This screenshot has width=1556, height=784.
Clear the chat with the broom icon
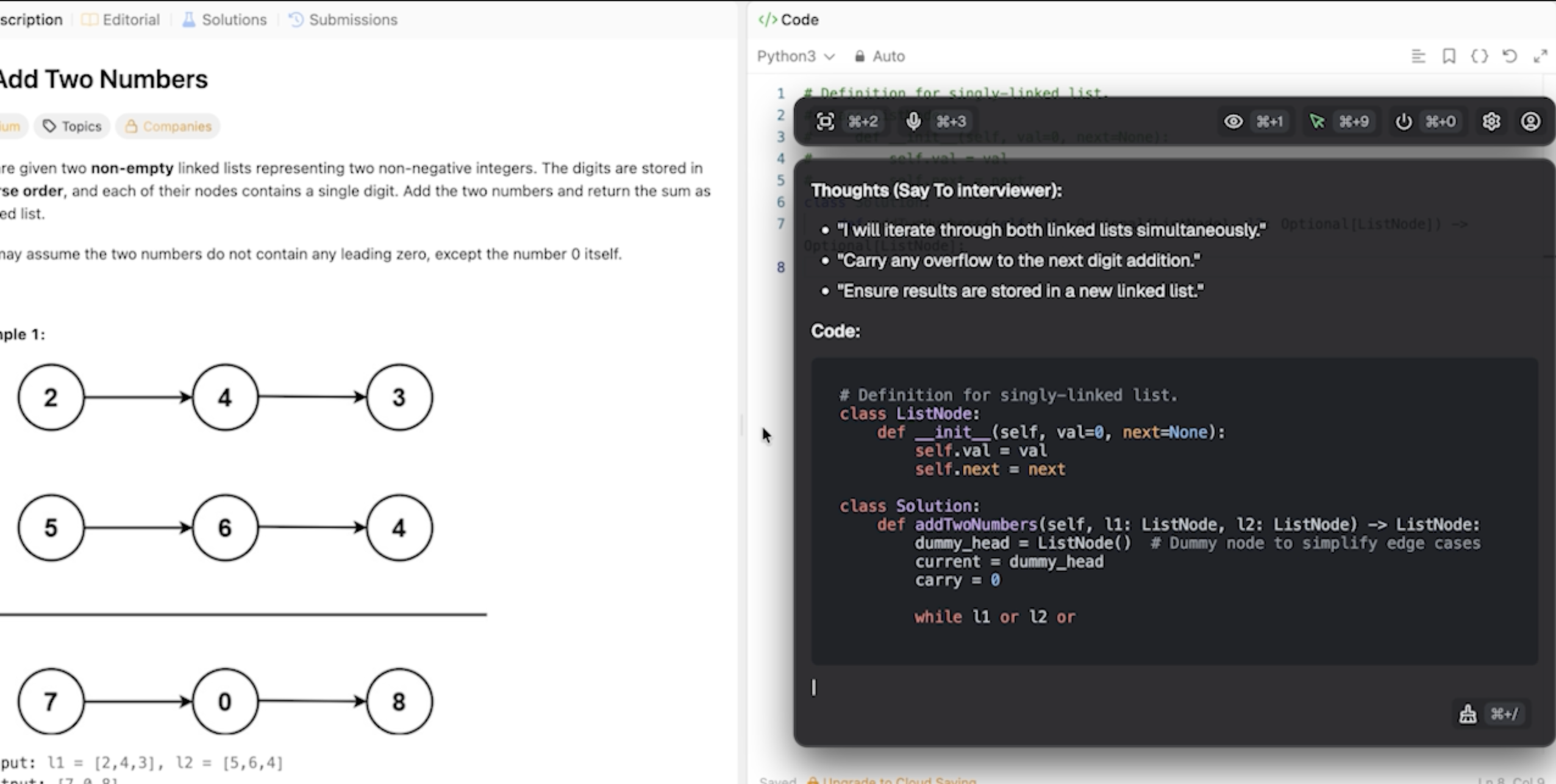pyautogui.click(x=1469, y=712)
